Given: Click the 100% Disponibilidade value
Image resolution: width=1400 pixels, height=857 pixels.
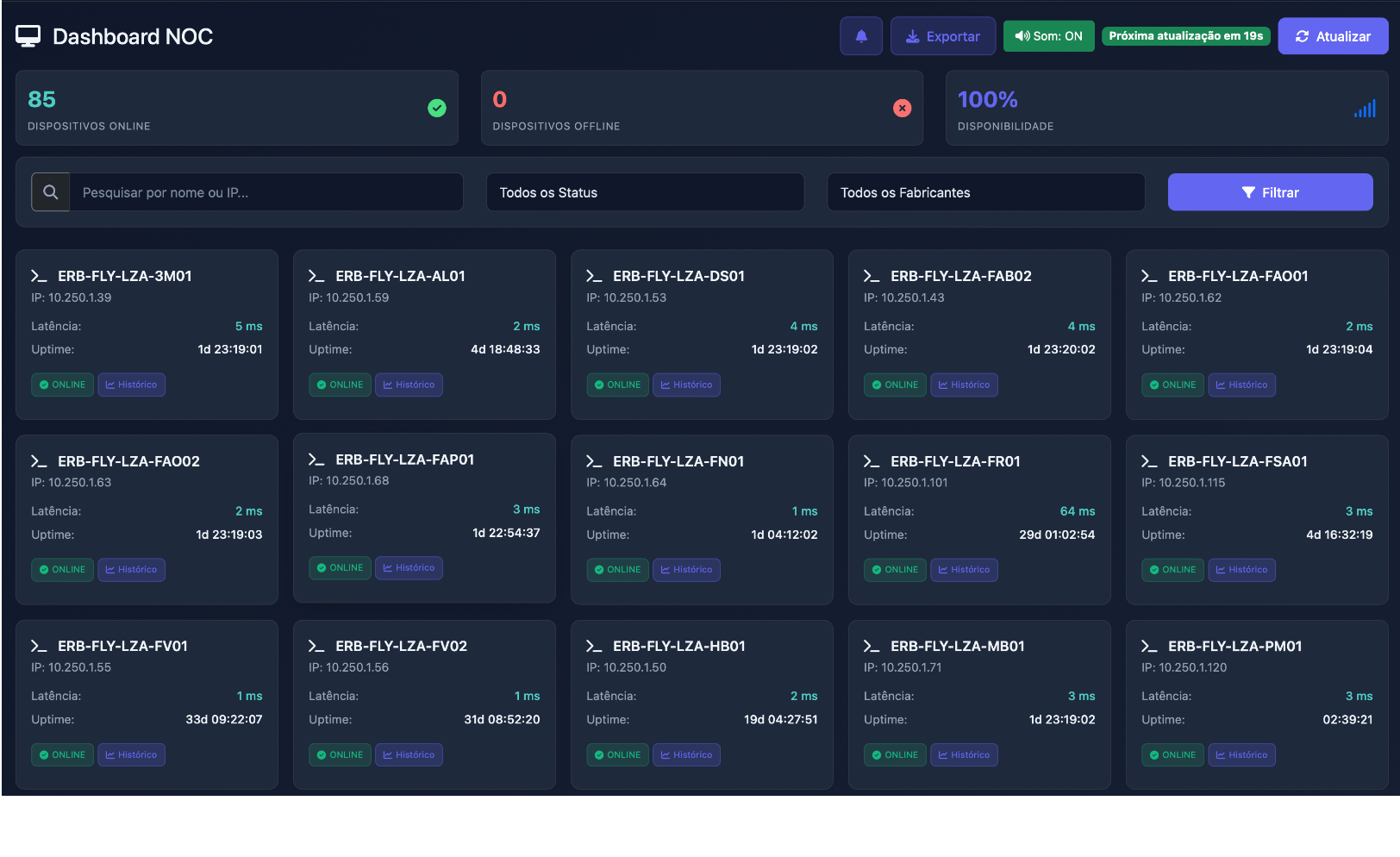Looking at the screenshot, I should point(987,99).
